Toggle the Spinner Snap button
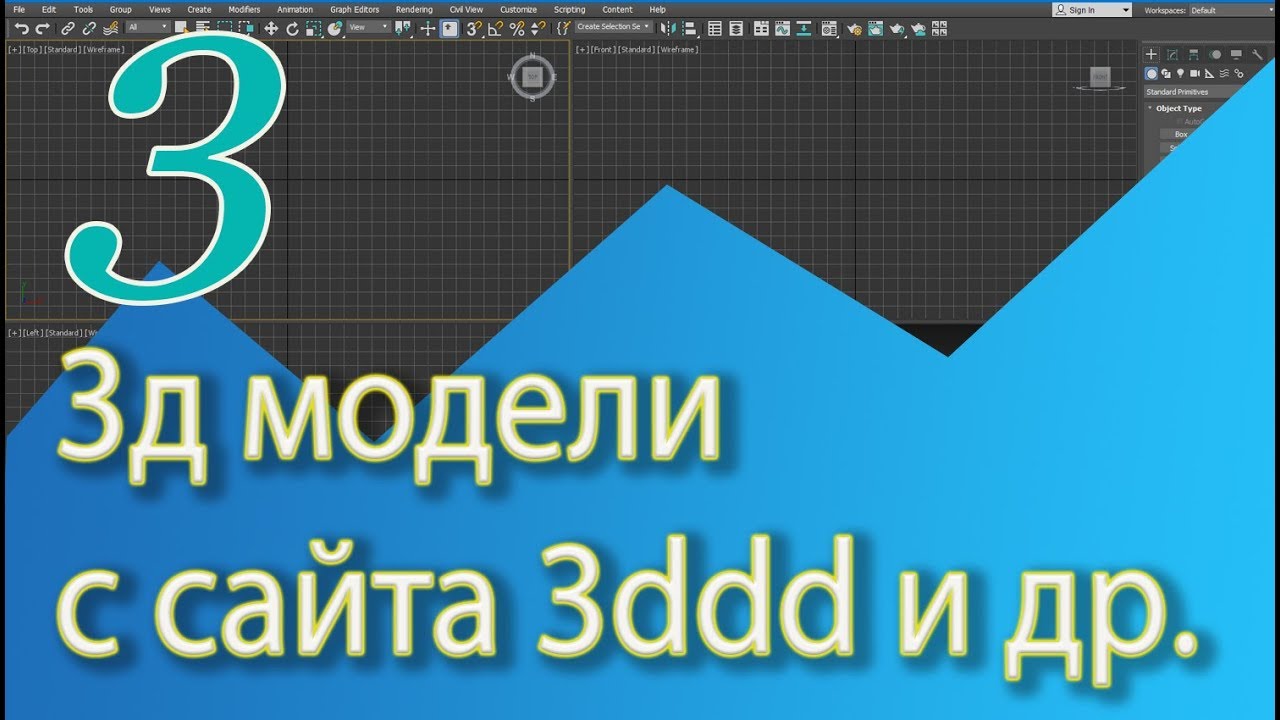The width and height of the screenshot is (1280, 720). tap(538, 28)
